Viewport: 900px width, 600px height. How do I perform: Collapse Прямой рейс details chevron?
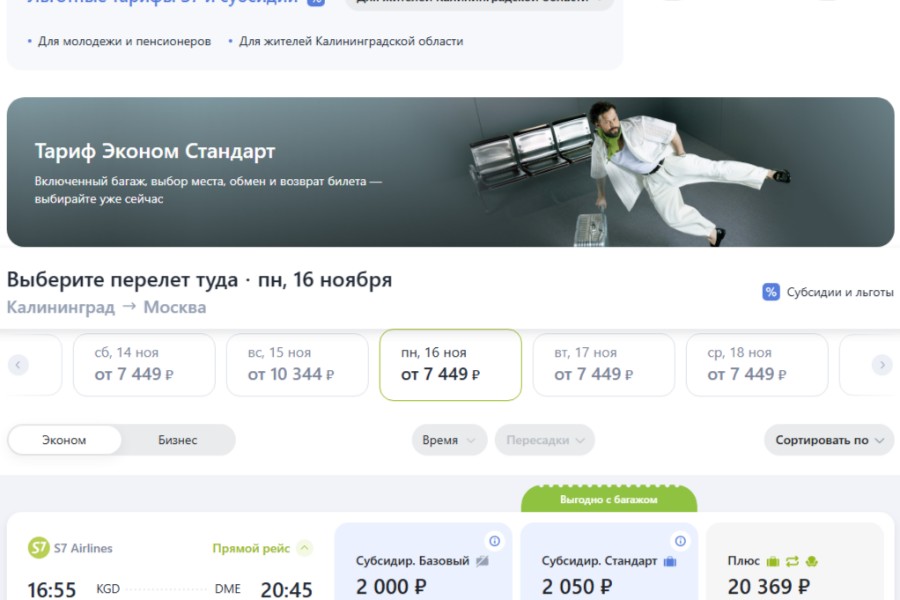tap(304, 548)
